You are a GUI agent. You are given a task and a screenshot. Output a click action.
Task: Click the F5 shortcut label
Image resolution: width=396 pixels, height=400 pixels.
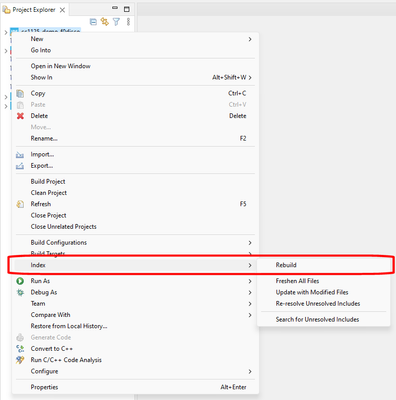[243, 204]
